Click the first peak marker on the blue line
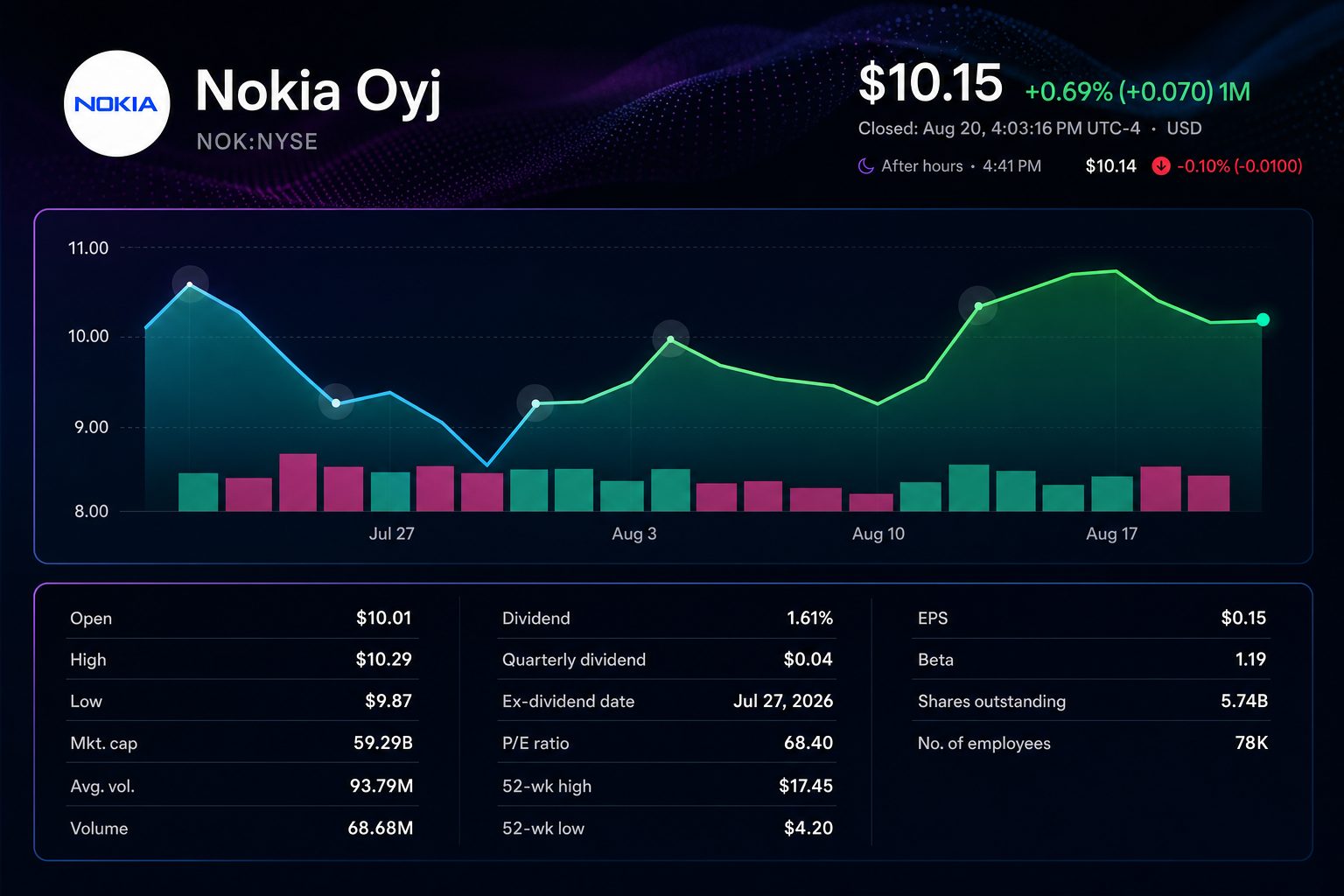Image resolution: width=1344 pixels, height=896 pixels. [x=190, y=284]
